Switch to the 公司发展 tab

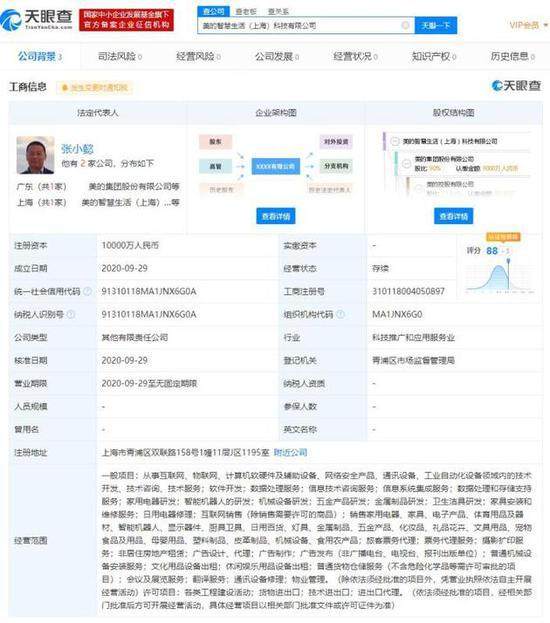tap(277, 56)
